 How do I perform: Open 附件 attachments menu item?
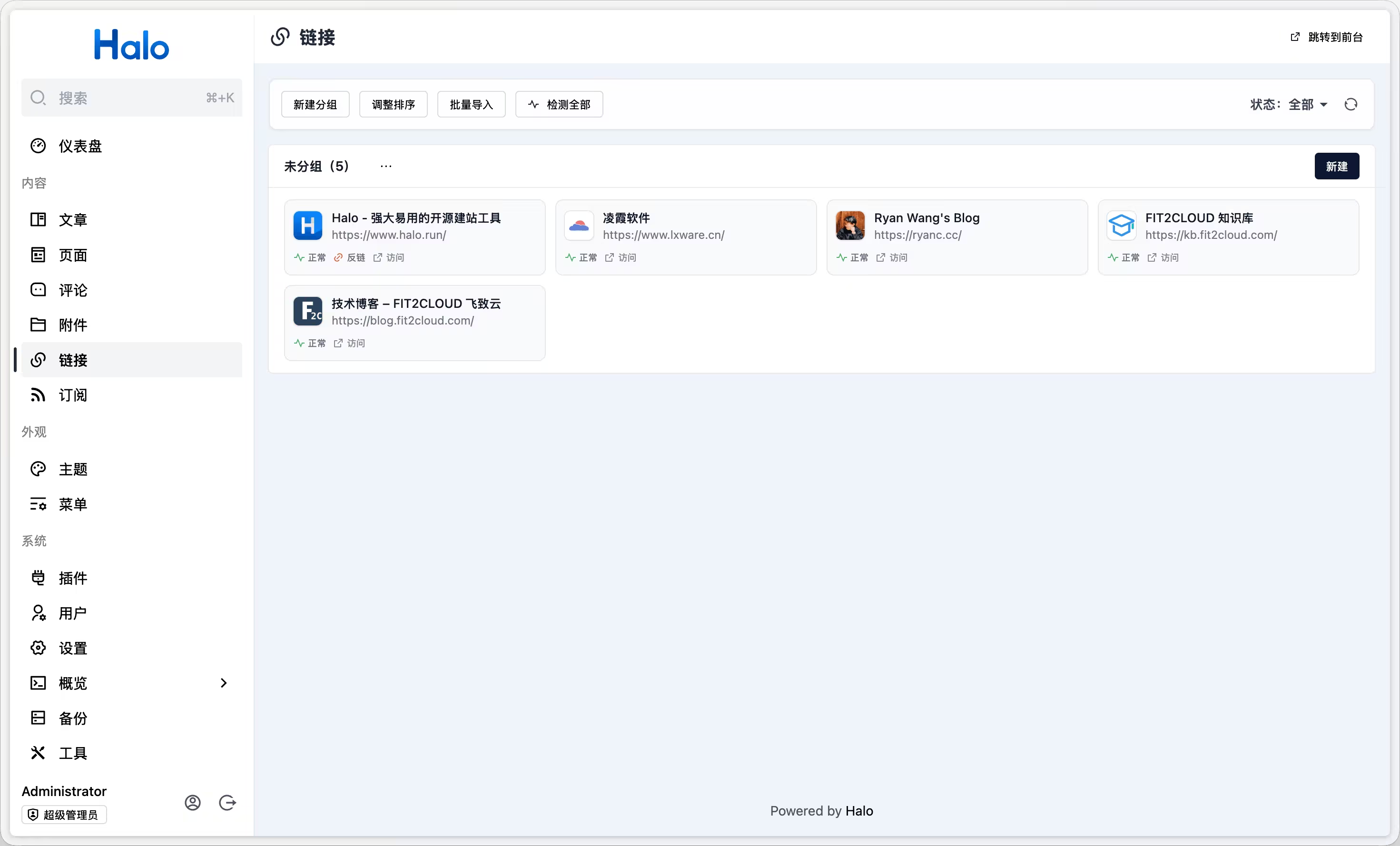[132, 325]
